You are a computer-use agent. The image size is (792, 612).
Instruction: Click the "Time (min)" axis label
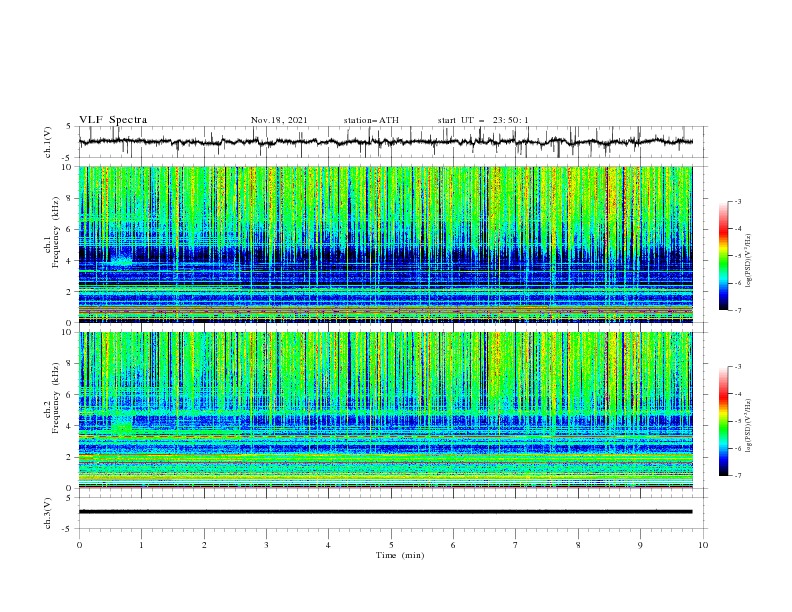400,555
